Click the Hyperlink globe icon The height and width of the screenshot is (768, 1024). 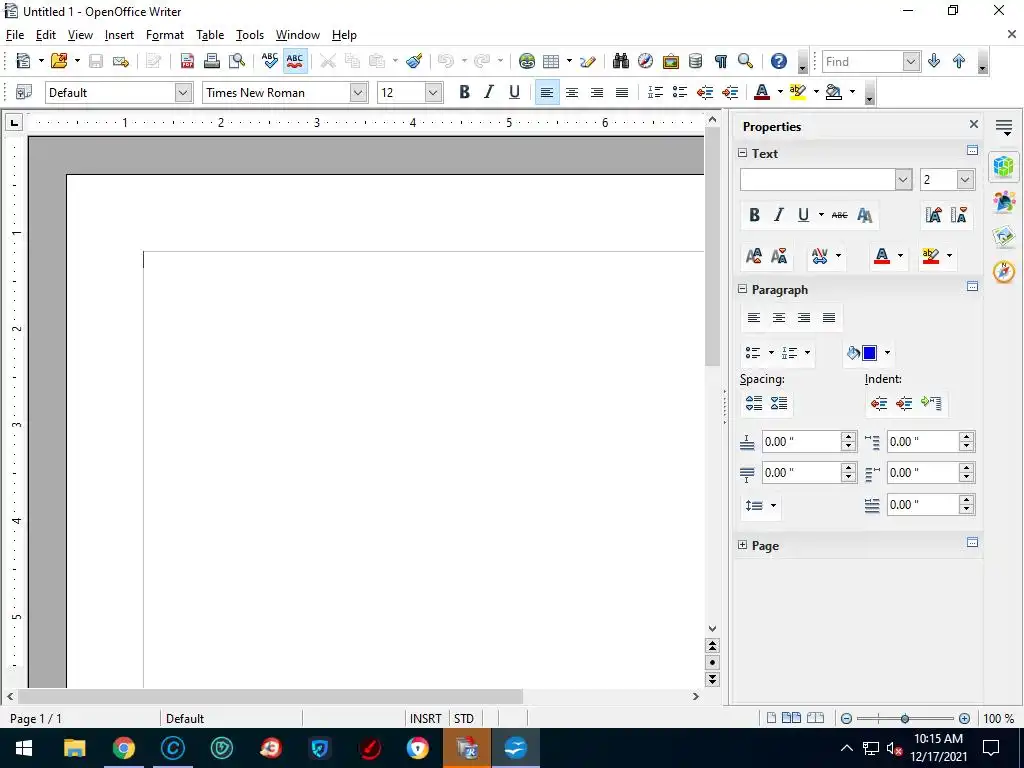pos(526,61)
